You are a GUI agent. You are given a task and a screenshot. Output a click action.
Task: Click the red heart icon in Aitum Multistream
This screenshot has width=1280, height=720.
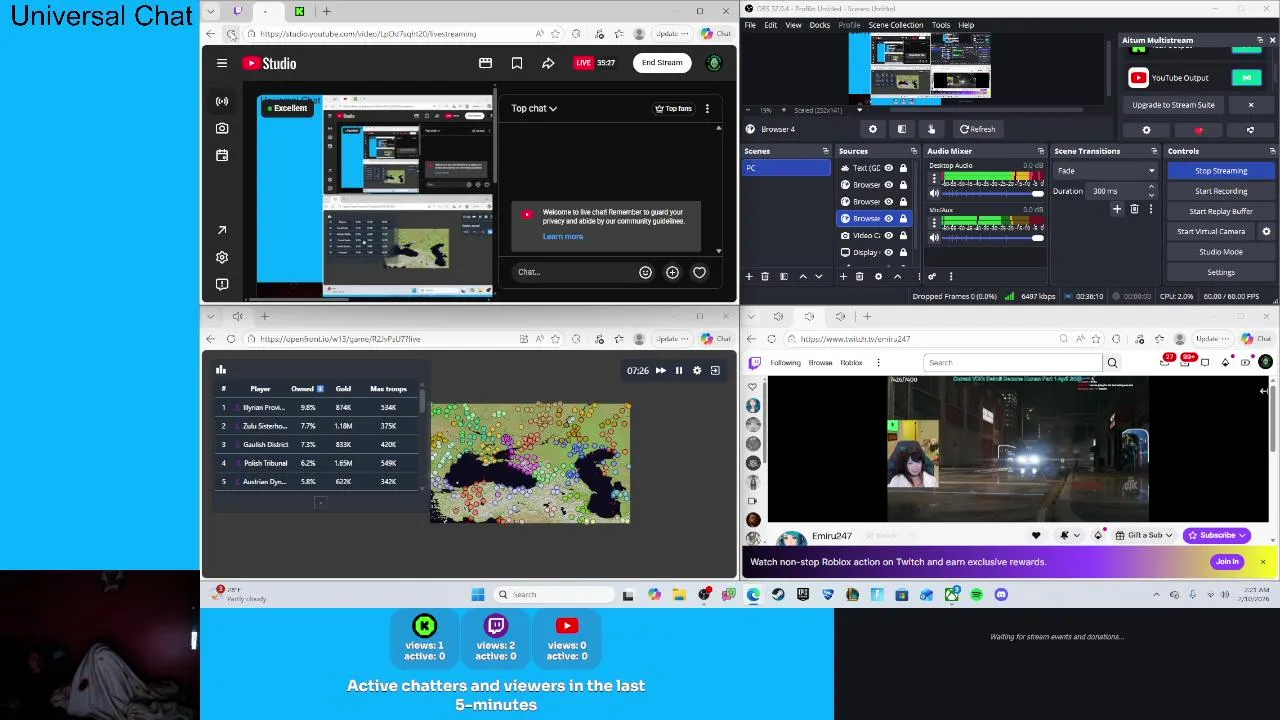click(1199, 130)
